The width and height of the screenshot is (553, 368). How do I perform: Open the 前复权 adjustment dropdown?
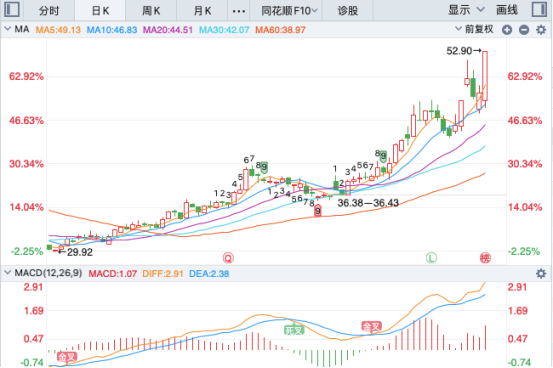474,29
